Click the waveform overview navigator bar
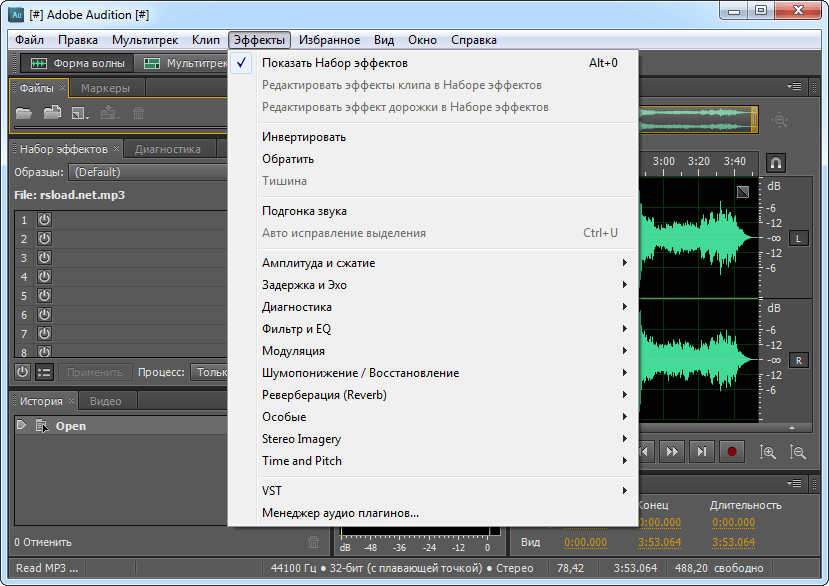The width and height of the screenshot is (829, 586). [699, 120]
